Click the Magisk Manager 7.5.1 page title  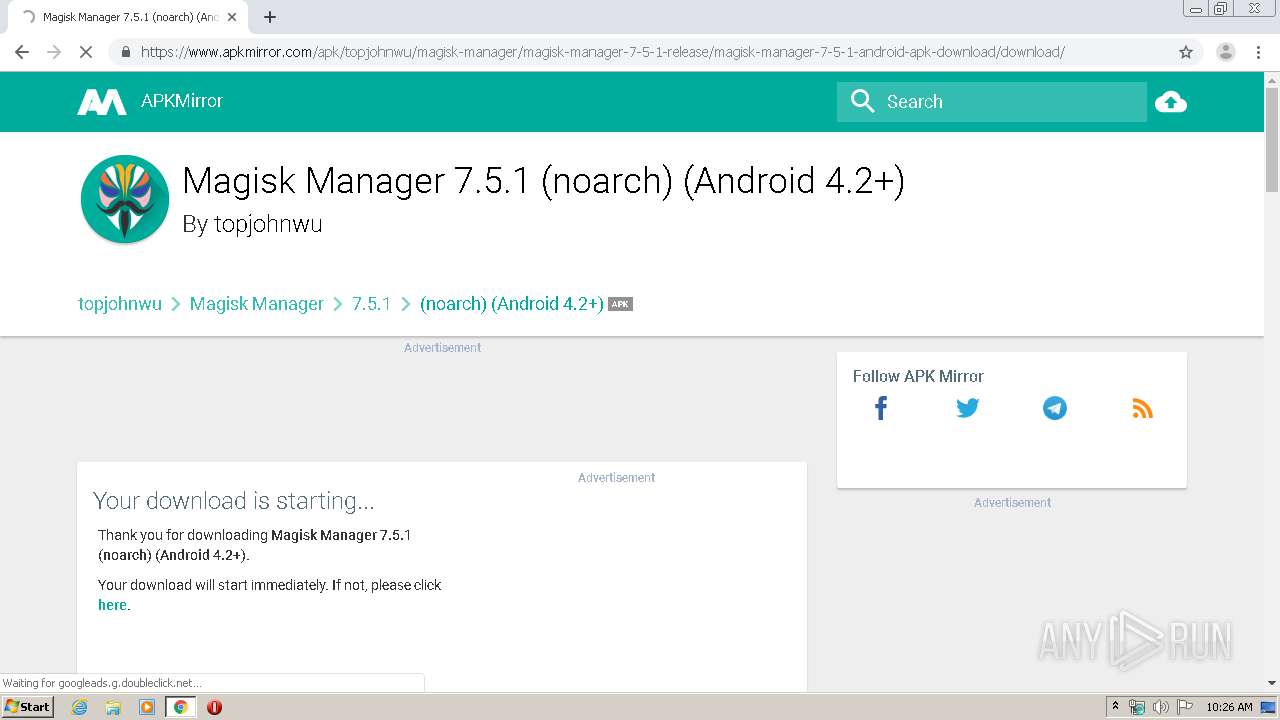(x=543, y=180)
